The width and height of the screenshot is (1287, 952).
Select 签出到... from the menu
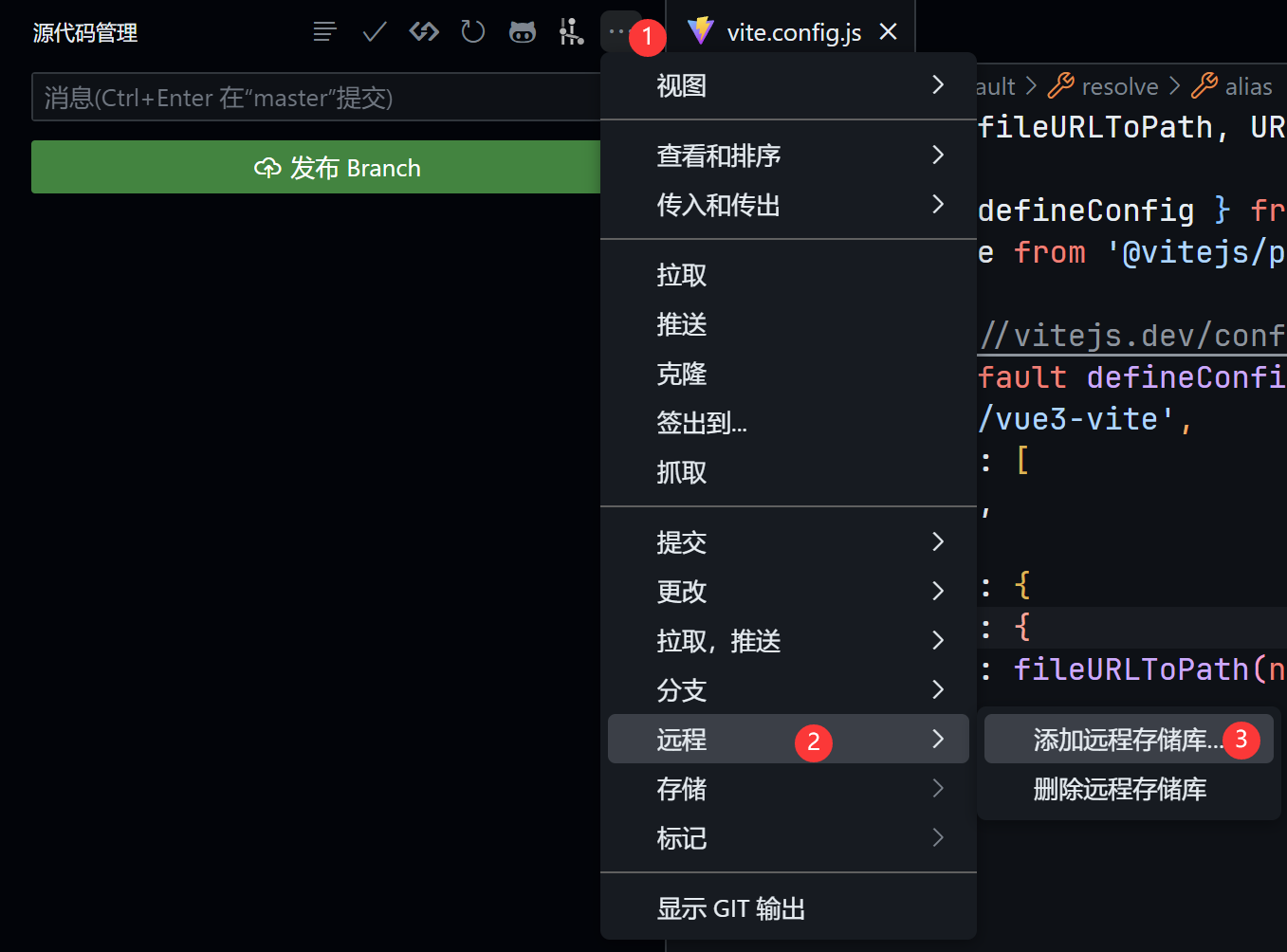pyautogui.click(x=788, y=423)
